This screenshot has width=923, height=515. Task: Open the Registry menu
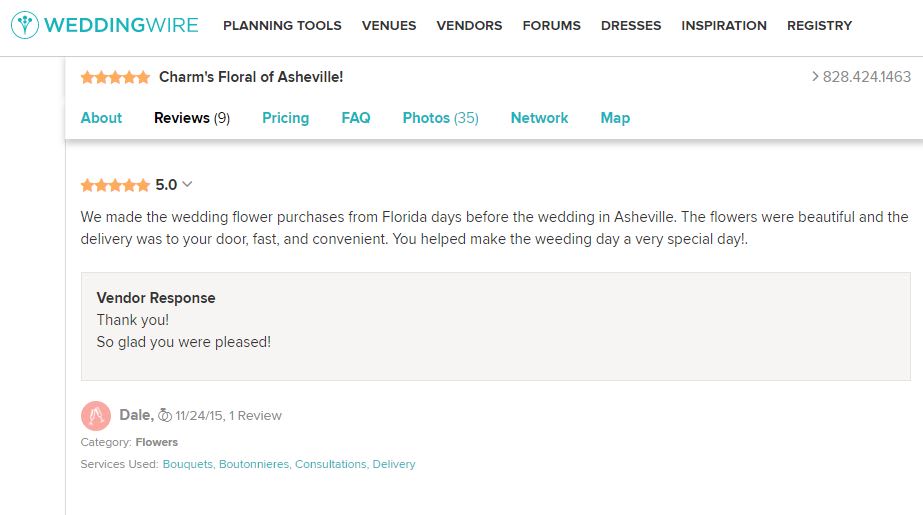pos(819,26)
